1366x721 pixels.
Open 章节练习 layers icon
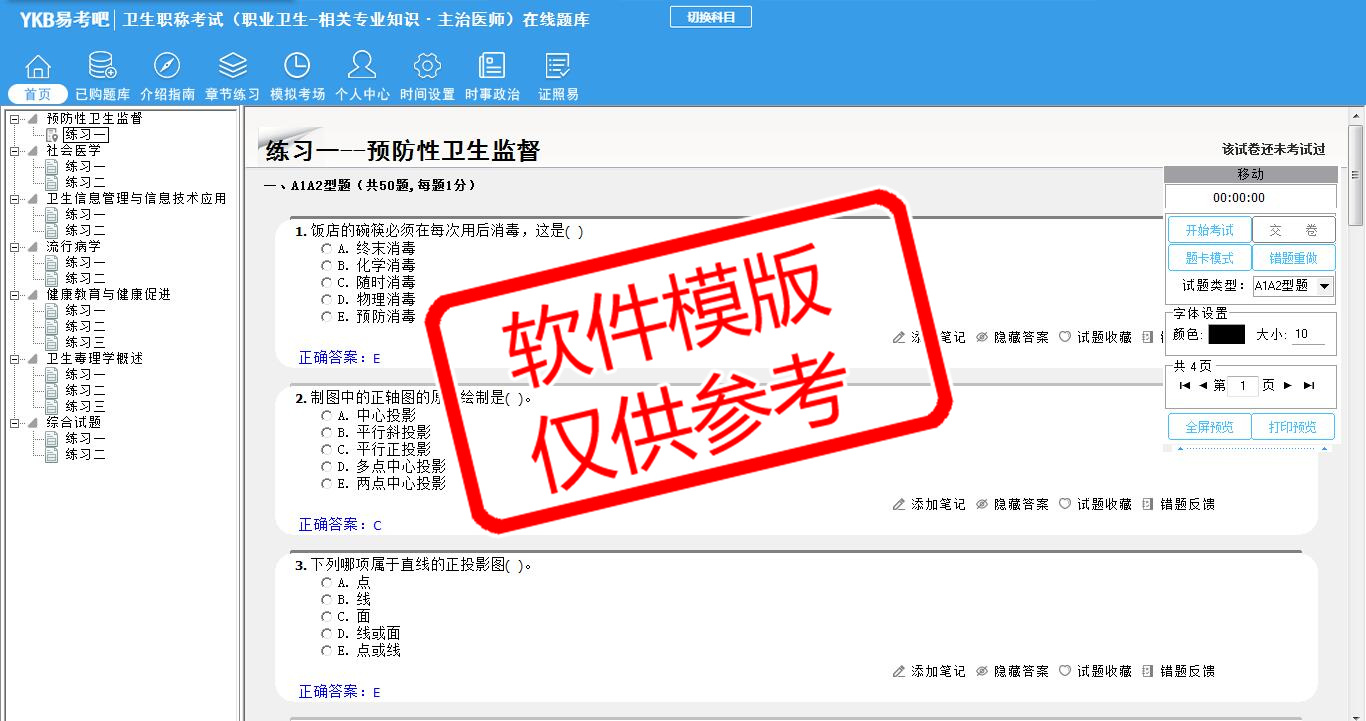(x=232, y=66)
